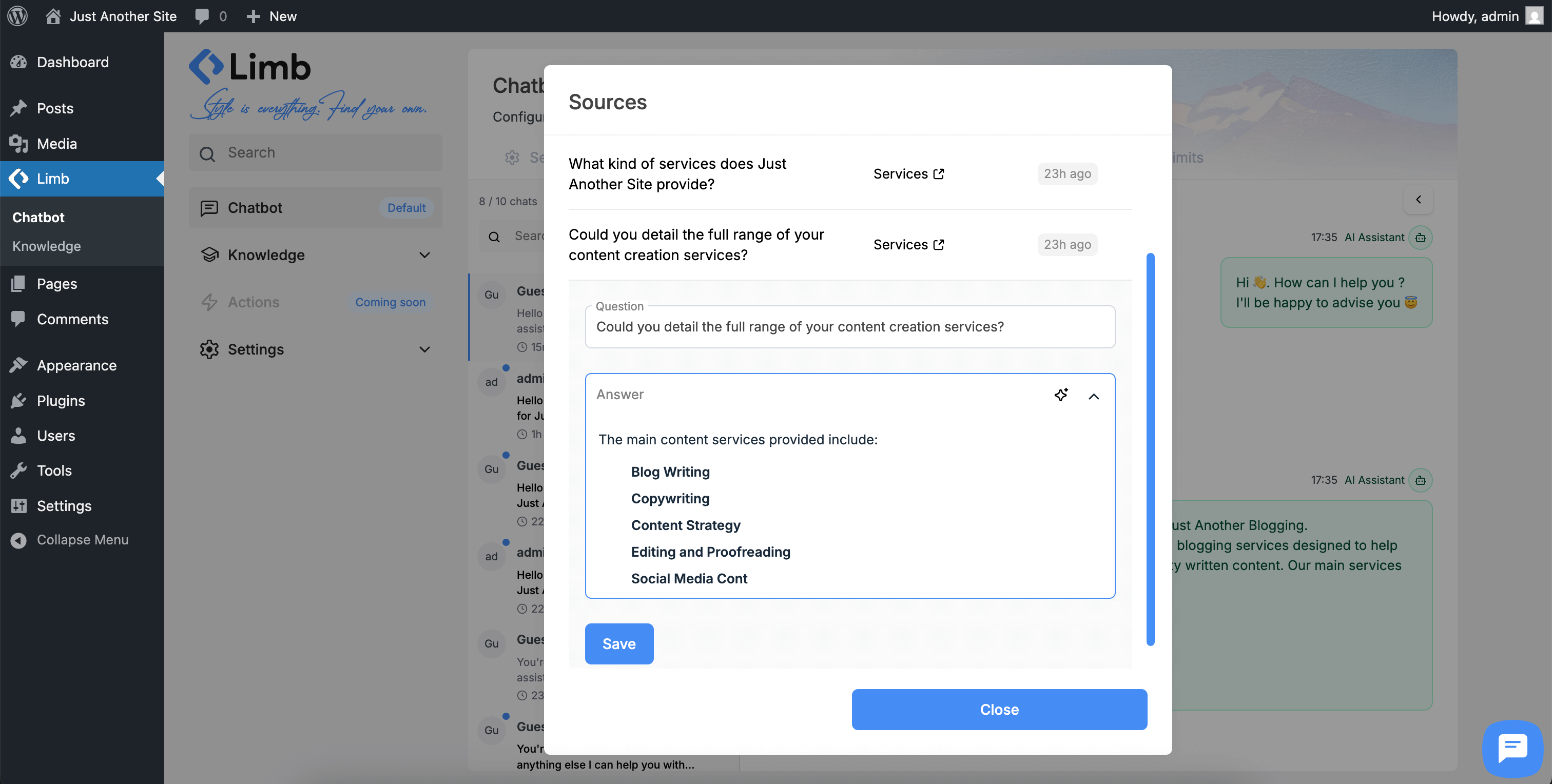Image resolution: width=1552 pixels, height=784 pixels.
Task: Click the Limb logo
Action: click(250, 67)
